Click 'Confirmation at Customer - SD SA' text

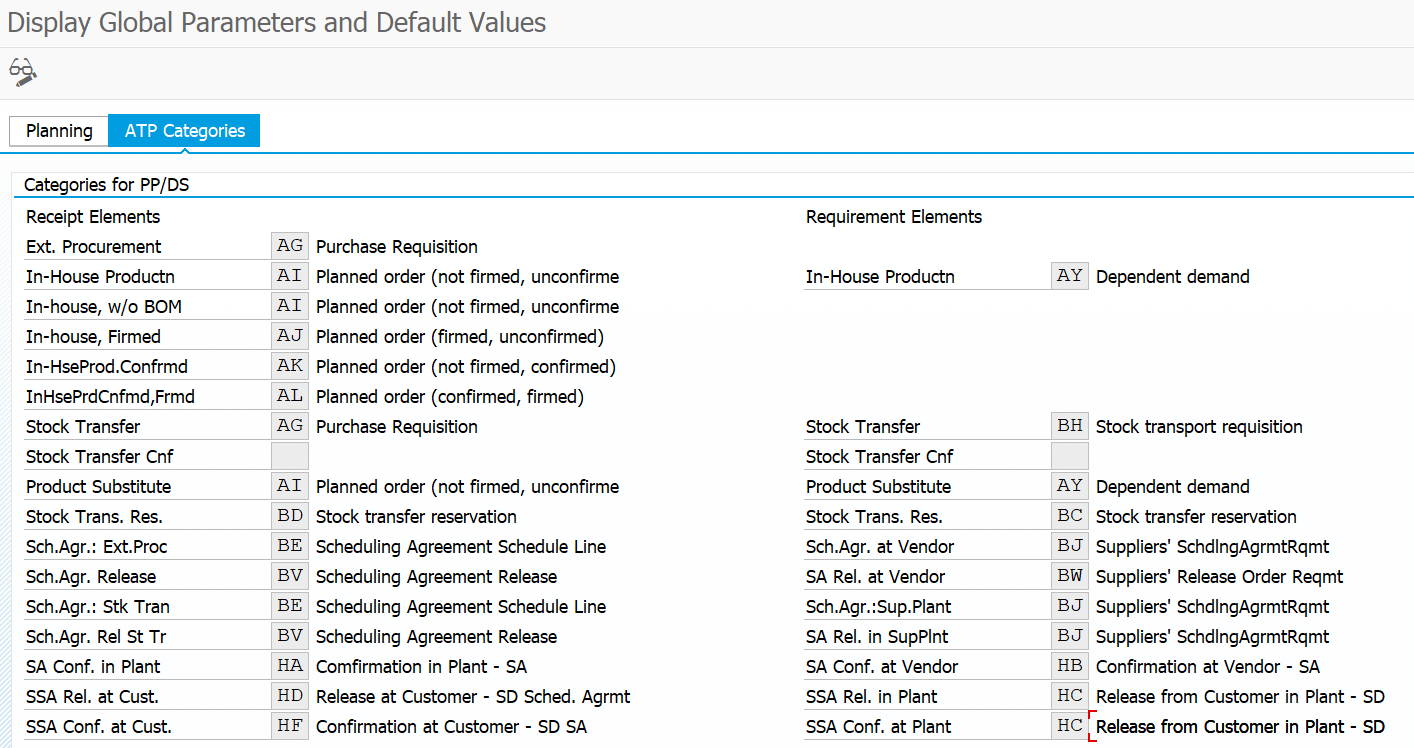tap(451, 727)
